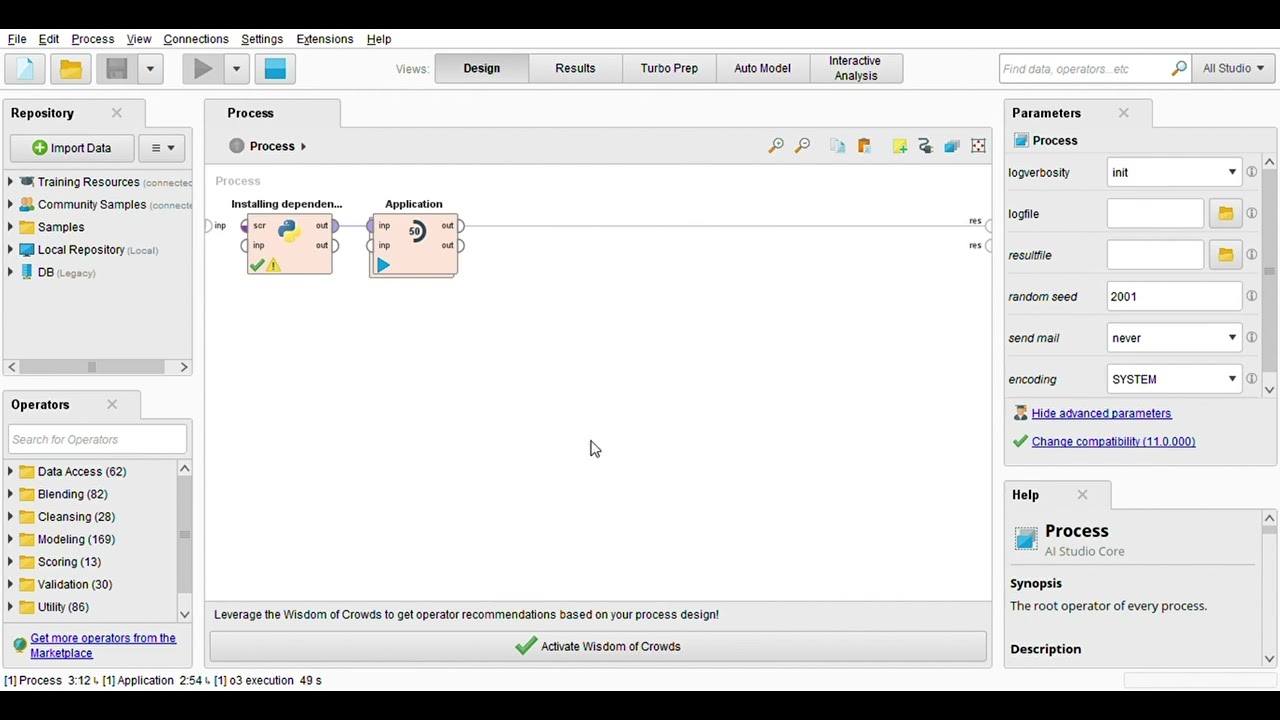The image size is (1280, 720).
Task: Open the Interactive Analysis view
Action: click(855, 68)
